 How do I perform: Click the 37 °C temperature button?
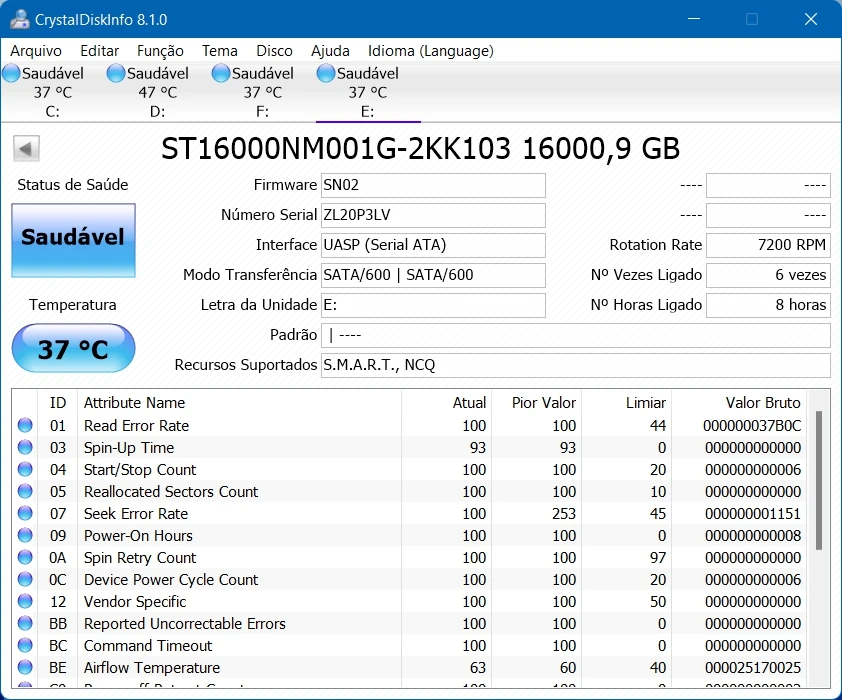[x=73, y=350]
